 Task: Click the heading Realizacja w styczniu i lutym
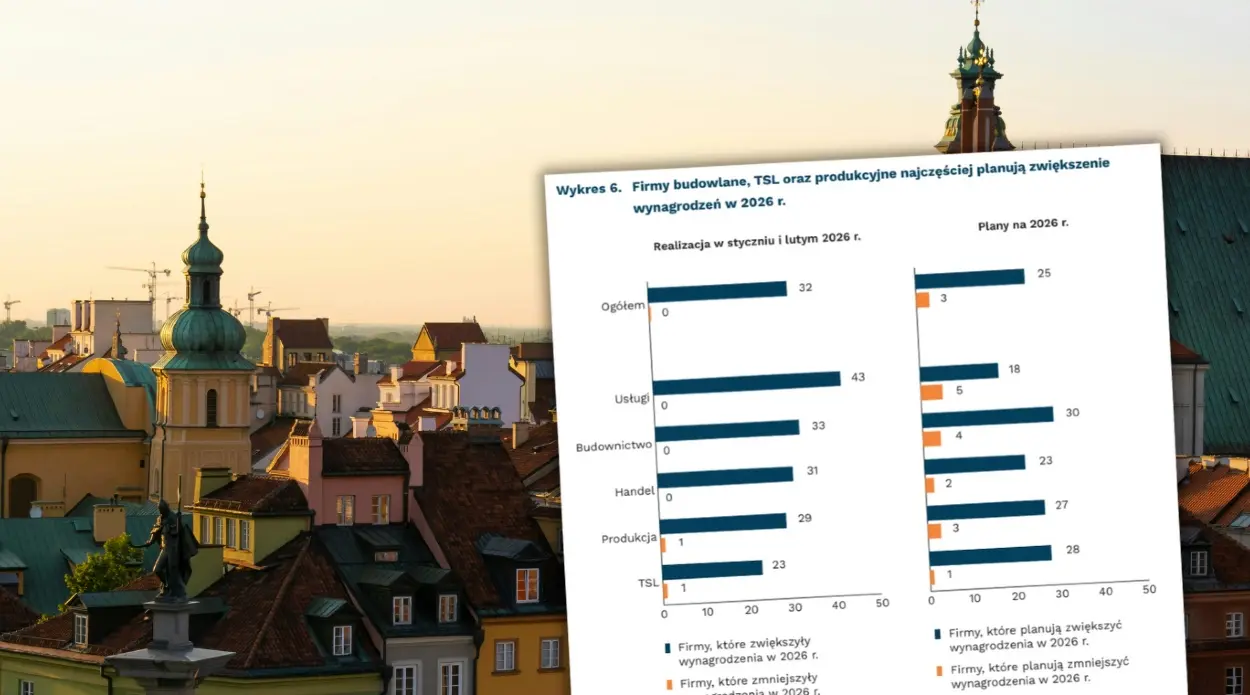[x=757, y=238]
